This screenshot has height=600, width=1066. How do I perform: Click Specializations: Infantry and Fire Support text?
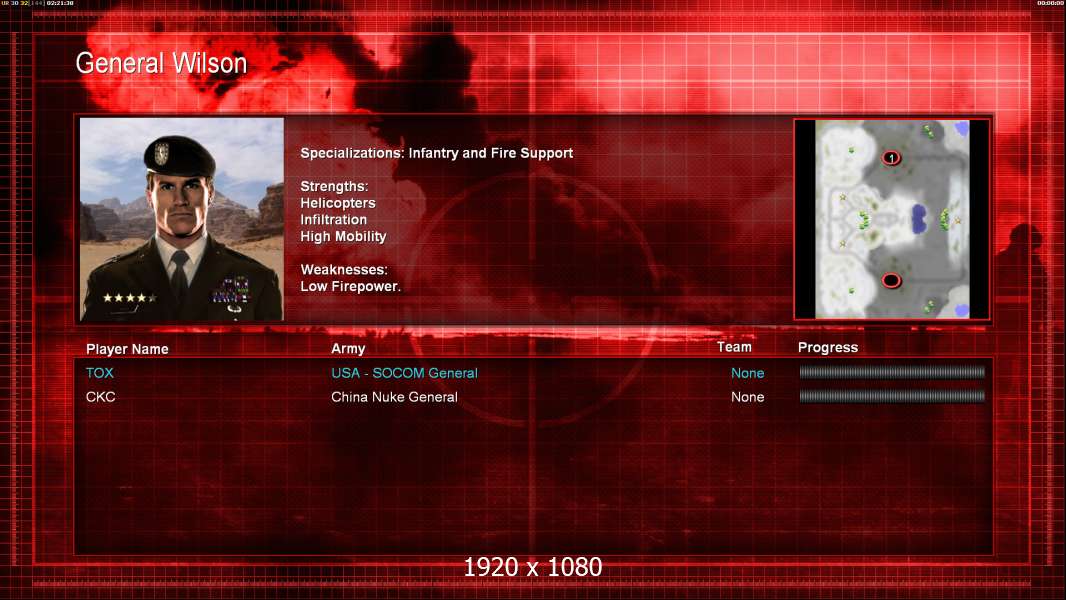point(436,154)
